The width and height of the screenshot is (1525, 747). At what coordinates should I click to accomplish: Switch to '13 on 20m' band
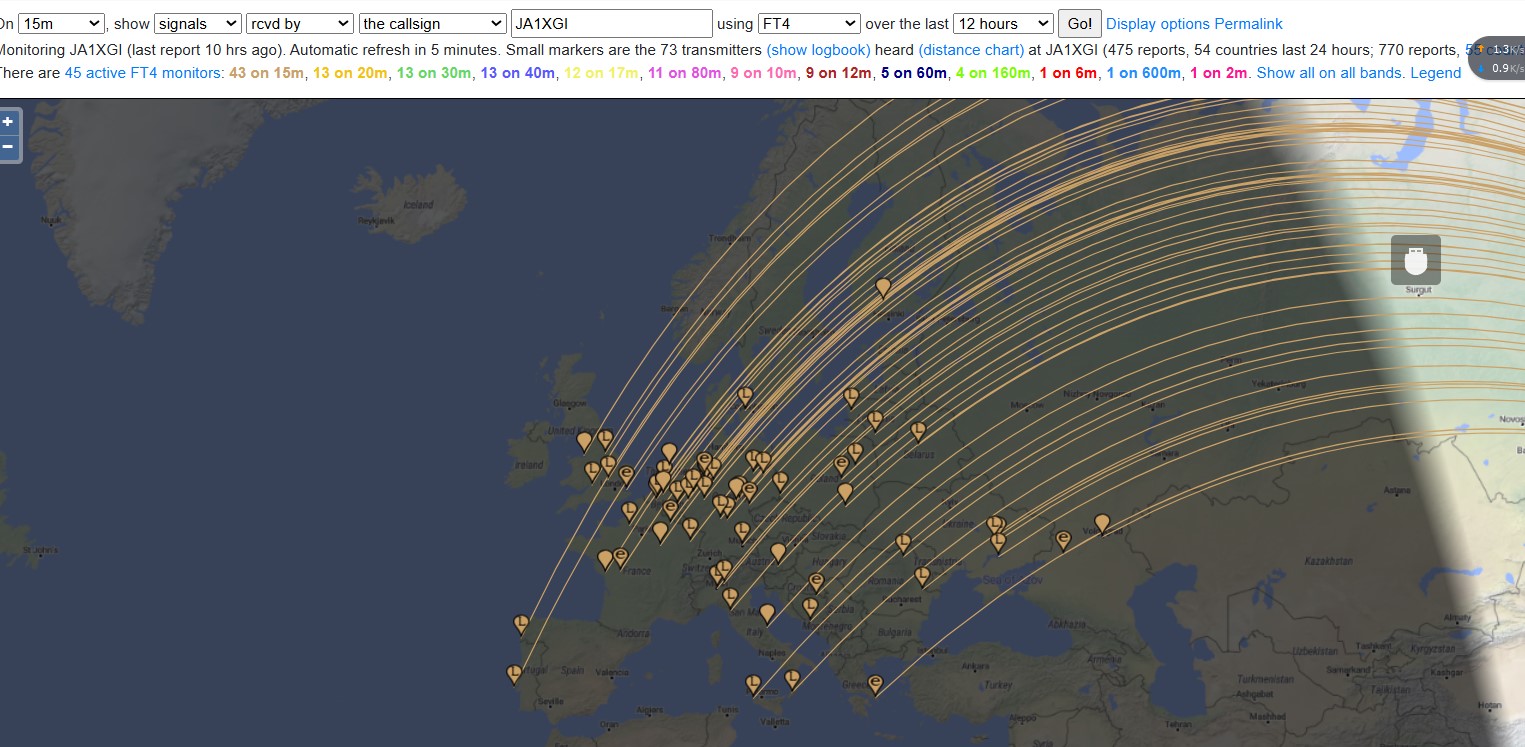click(351, 73)
